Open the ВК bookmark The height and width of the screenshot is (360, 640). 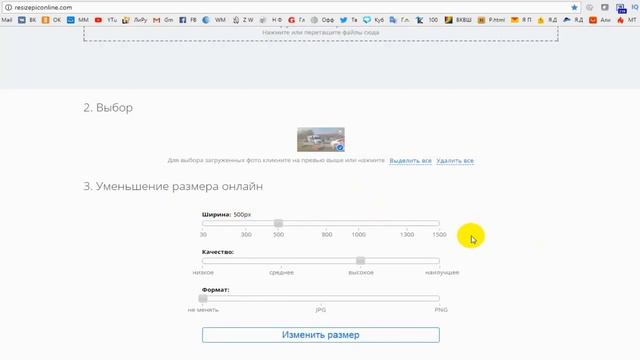click(27, 20)
